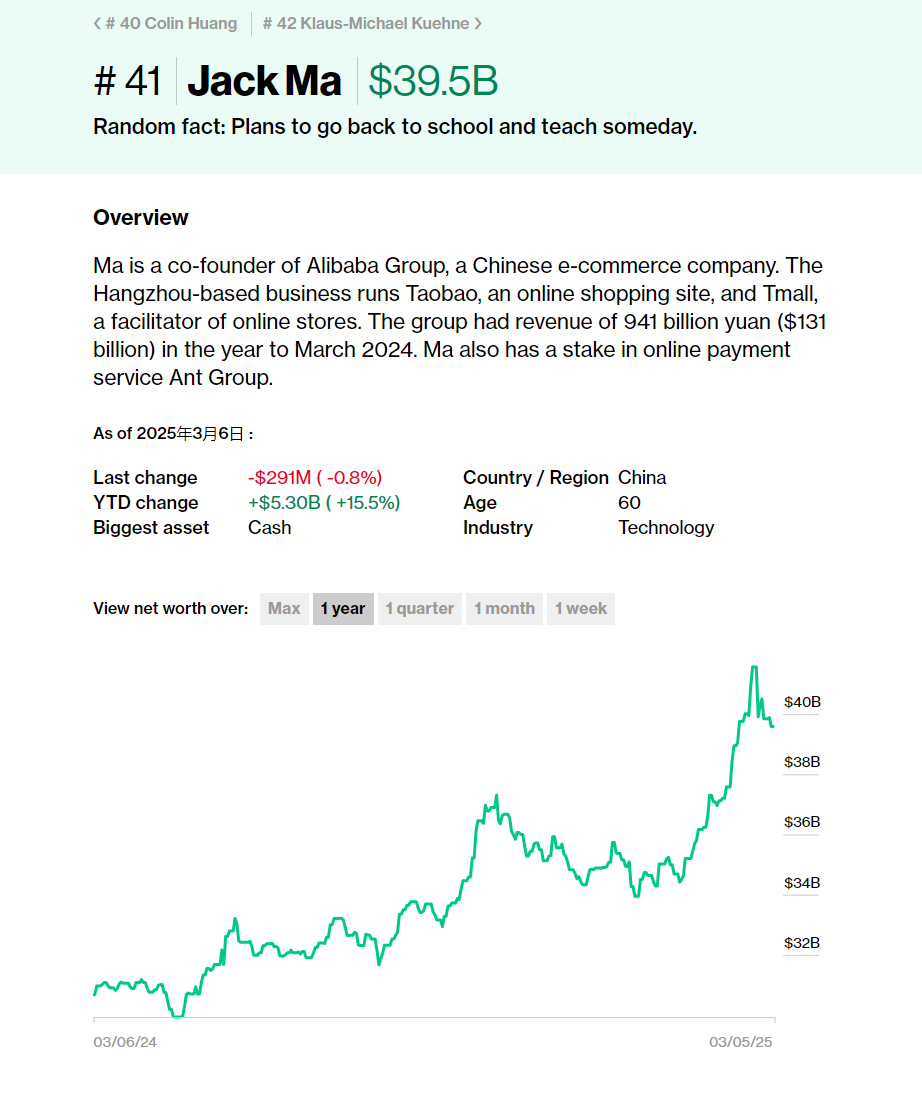922x1113 pixels.
Task: Click the $39.5B net worth figure
Action: 433,81
